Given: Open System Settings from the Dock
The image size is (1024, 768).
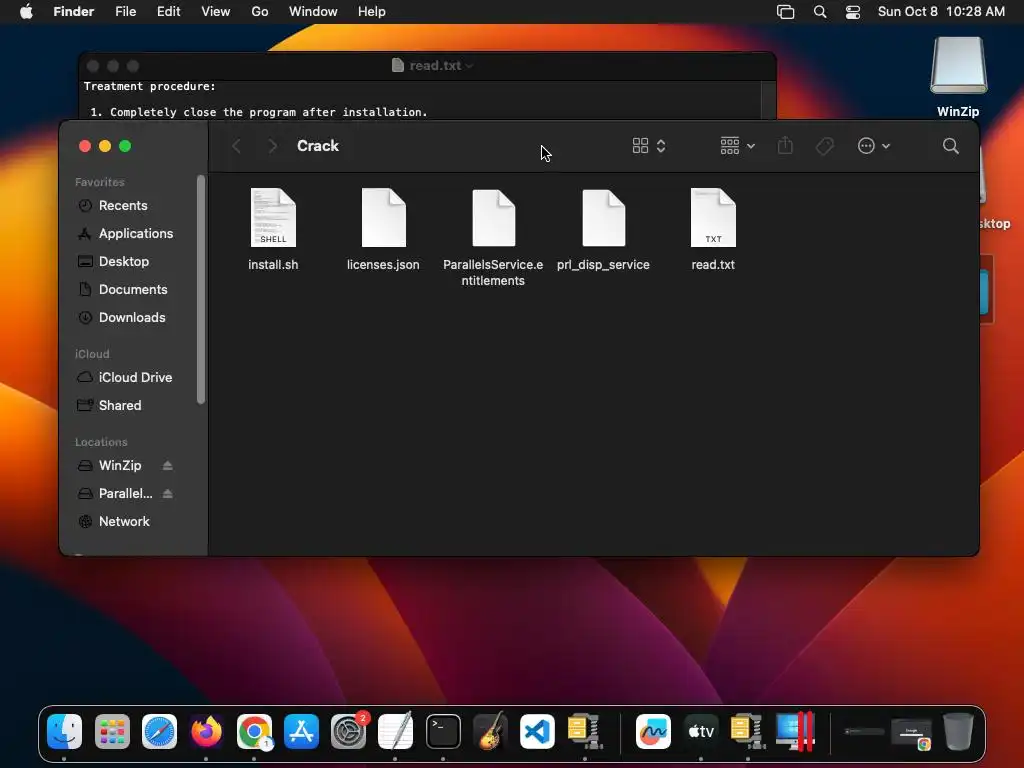Looking at the screenshot, I should (x=349, y=731).
